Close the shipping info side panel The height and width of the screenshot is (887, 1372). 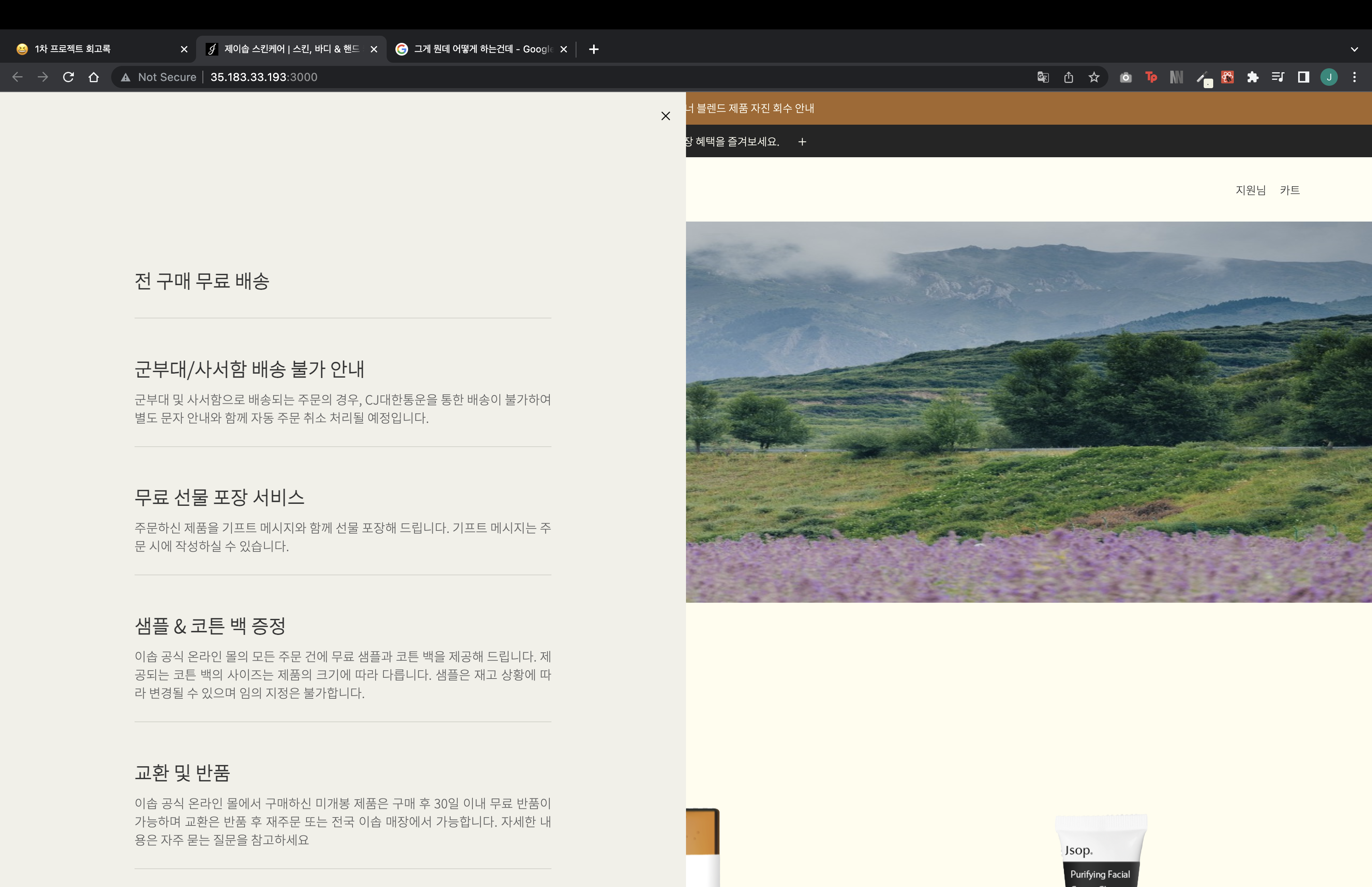click(x=666, y=116)
